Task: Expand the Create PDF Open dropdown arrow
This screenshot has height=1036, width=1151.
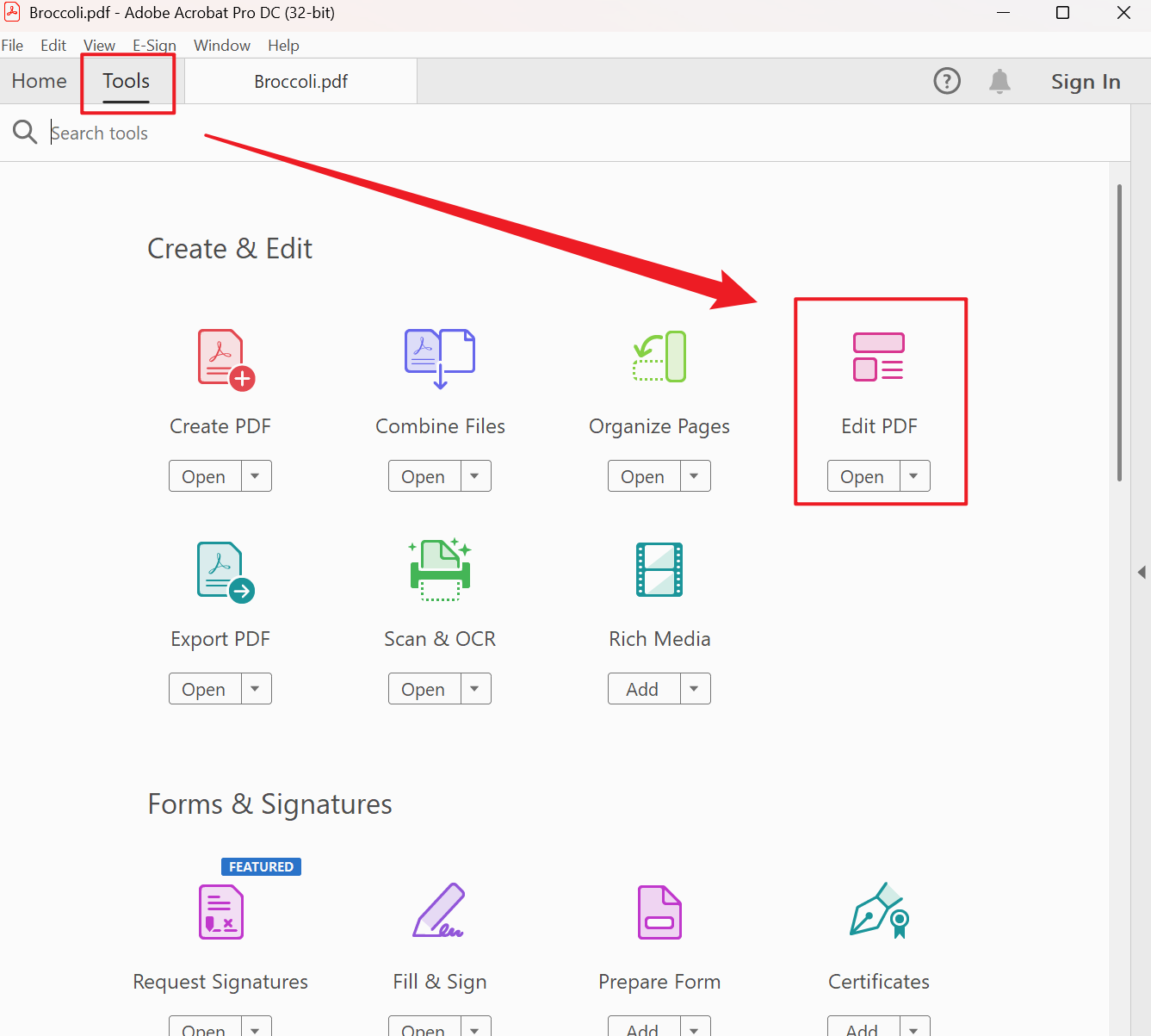Action: point(256,476)
